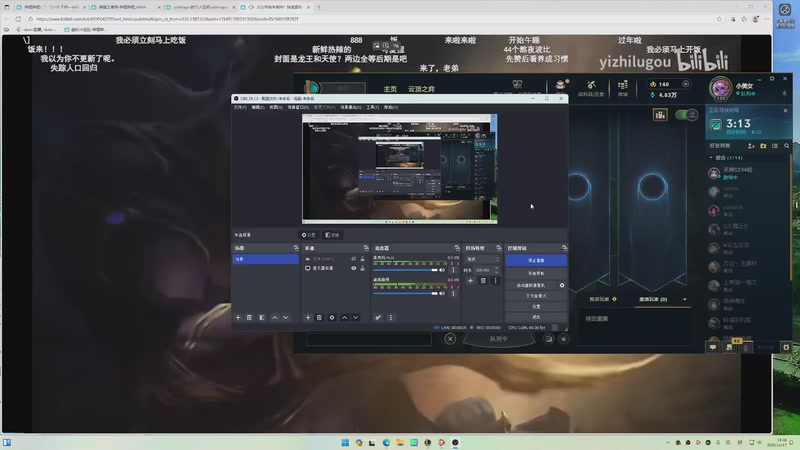Search friends with League magnifier icon
Viewport: 800px width, 450px height.
(x=786, y=146)
